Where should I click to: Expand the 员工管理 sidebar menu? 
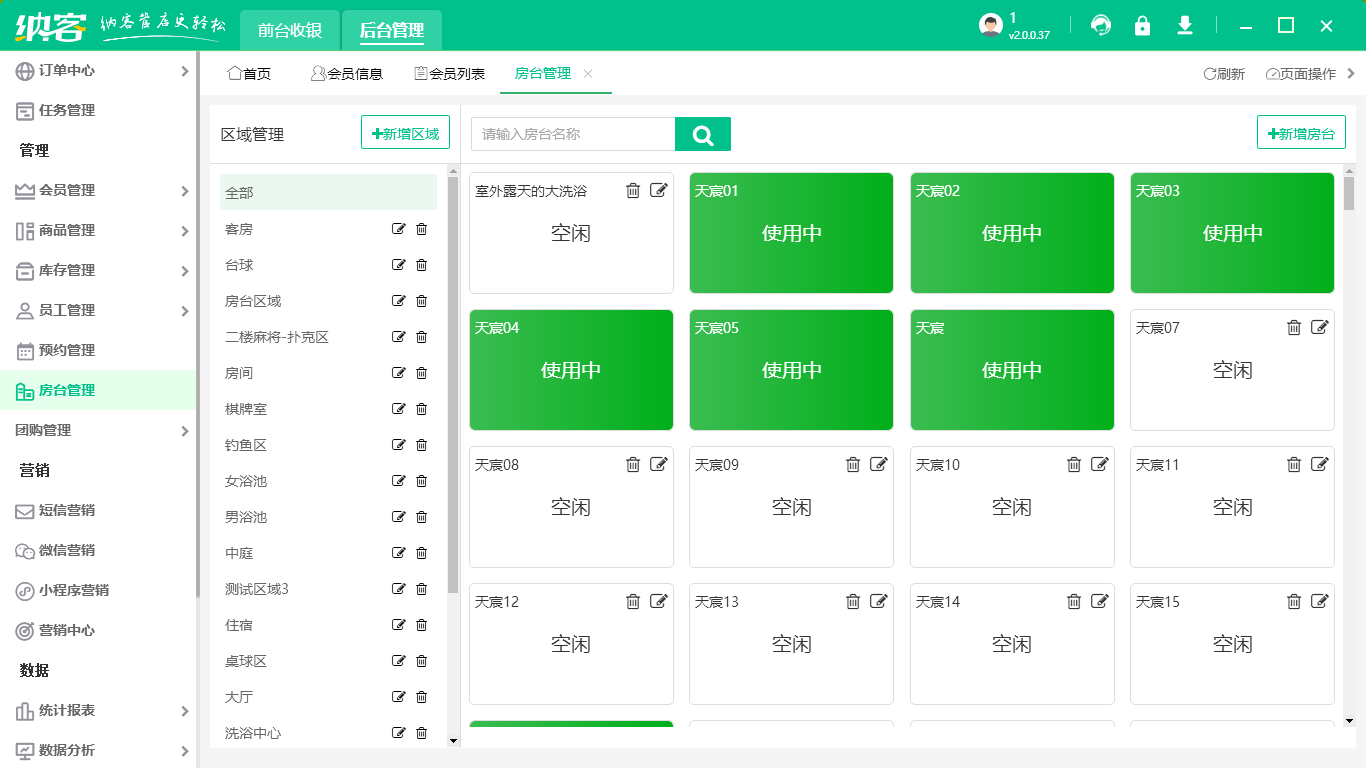click(184, 311)
